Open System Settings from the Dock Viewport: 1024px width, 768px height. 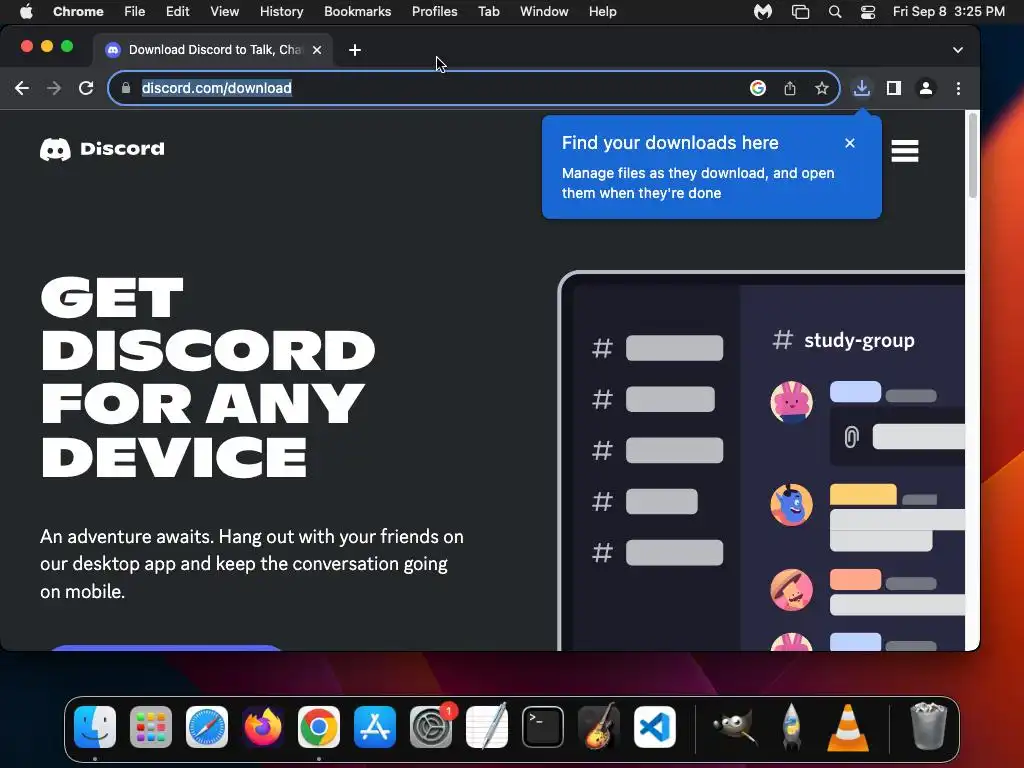point(431,726)
